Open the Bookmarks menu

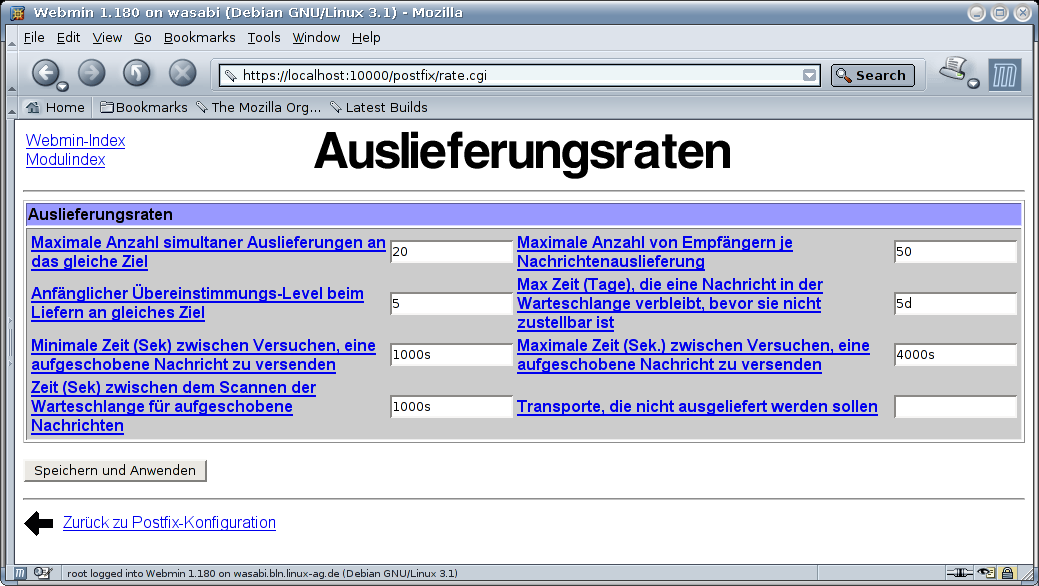click(x=199, y=38)
